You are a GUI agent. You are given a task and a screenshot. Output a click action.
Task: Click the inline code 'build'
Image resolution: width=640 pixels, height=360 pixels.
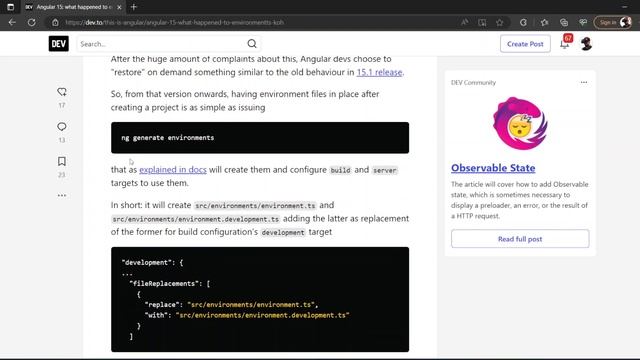pyautogui.click(x=340, y=170)
